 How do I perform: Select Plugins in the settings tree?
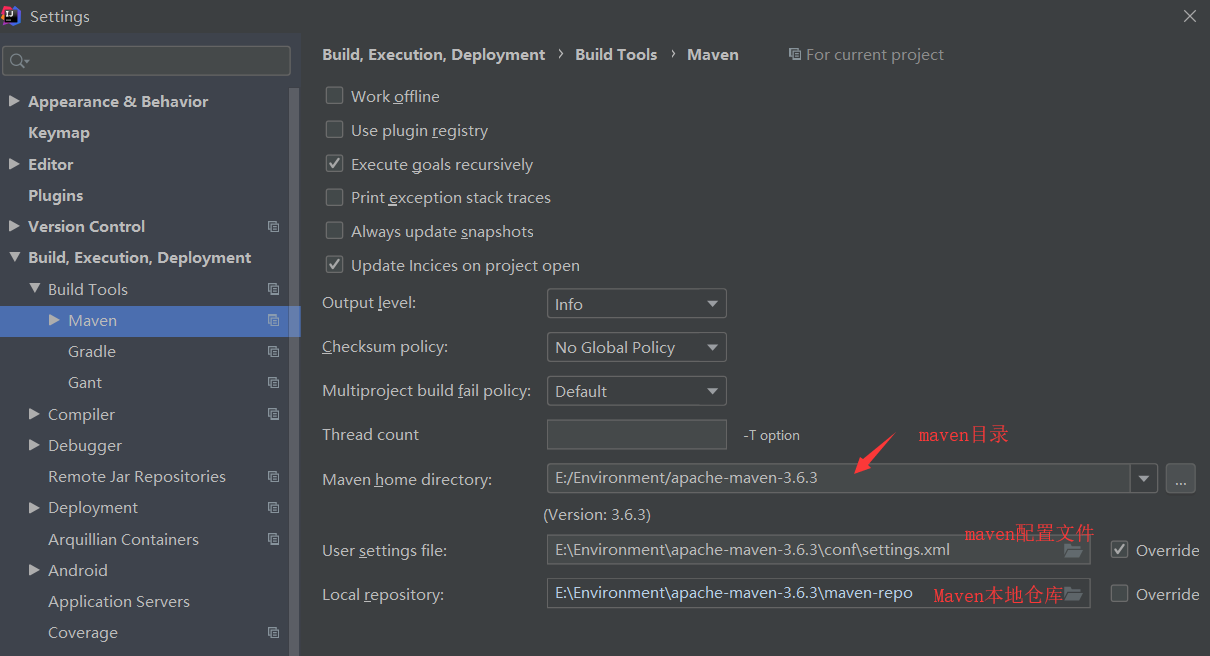(x=55, y=196)
